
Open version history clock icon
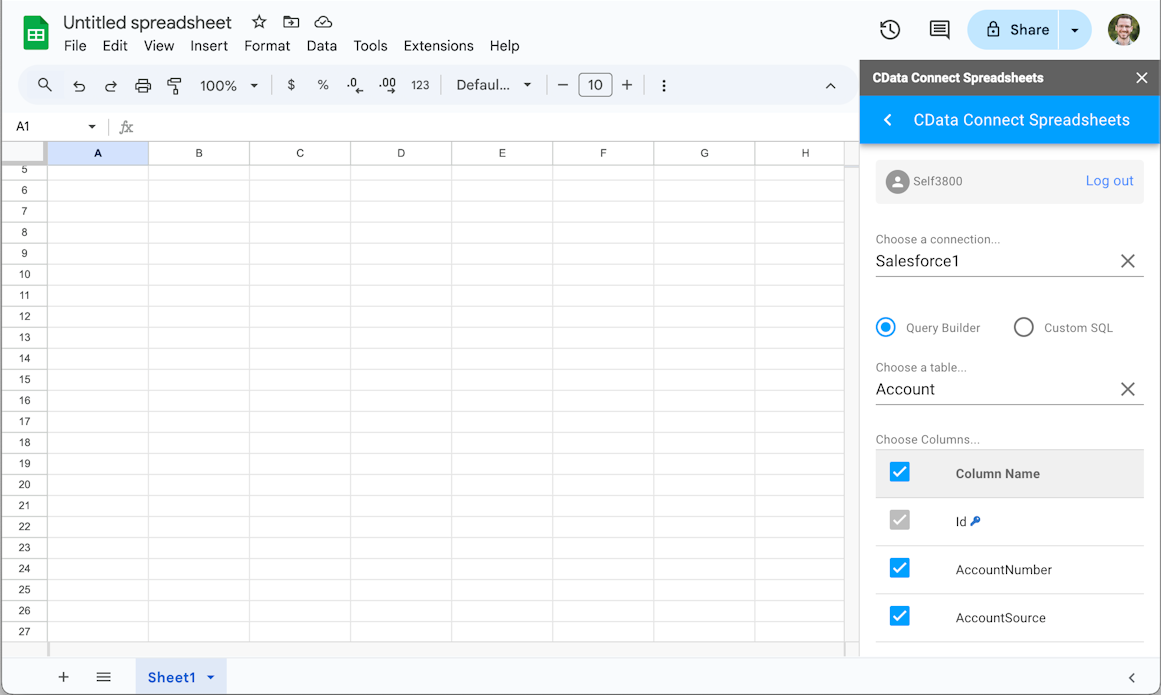coord(889,30)
